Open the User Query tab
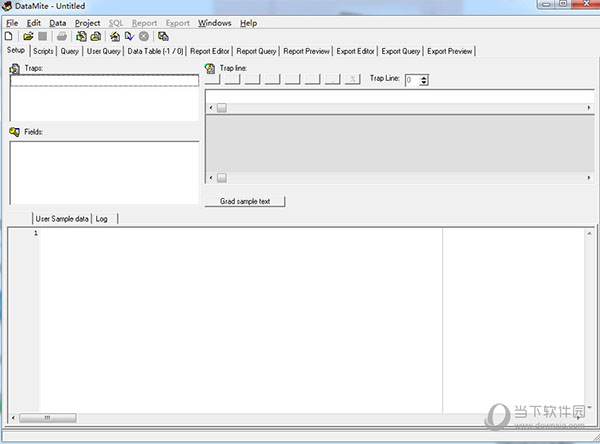Viewport: 600px width, 444px height. pyautogui.click(x=103, y=51)
